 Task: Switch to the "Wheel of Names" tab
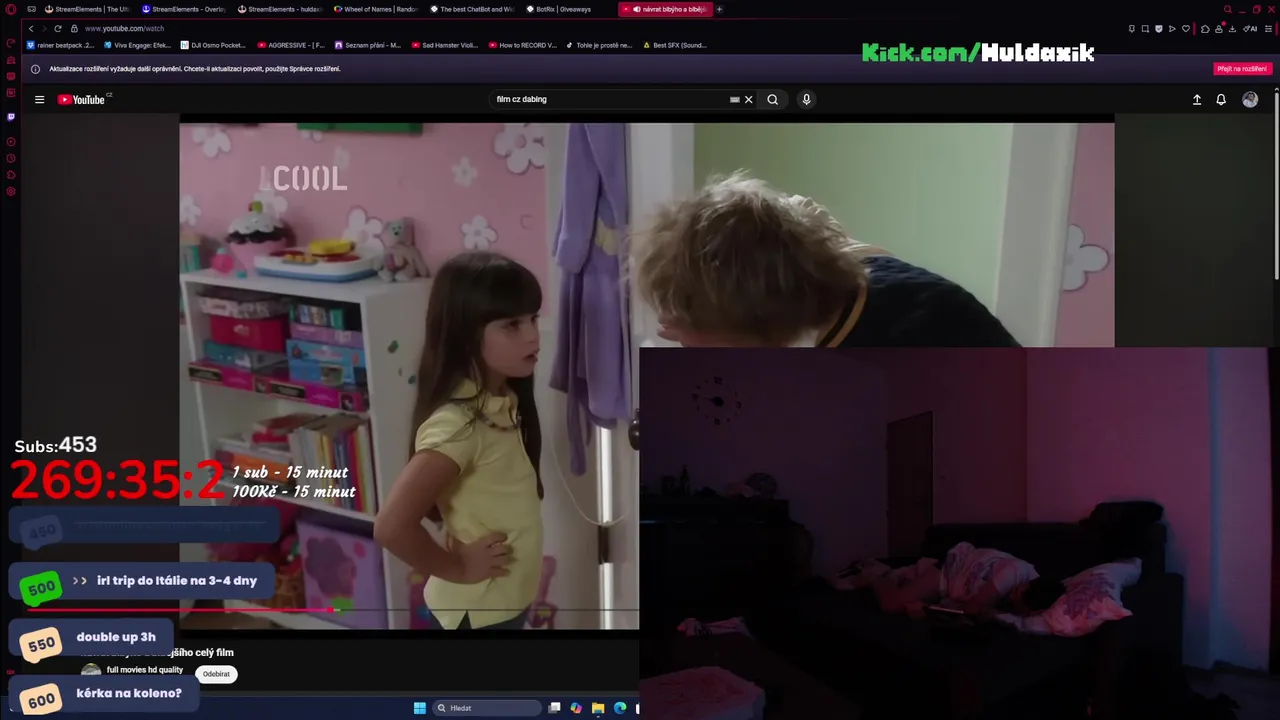375,9
